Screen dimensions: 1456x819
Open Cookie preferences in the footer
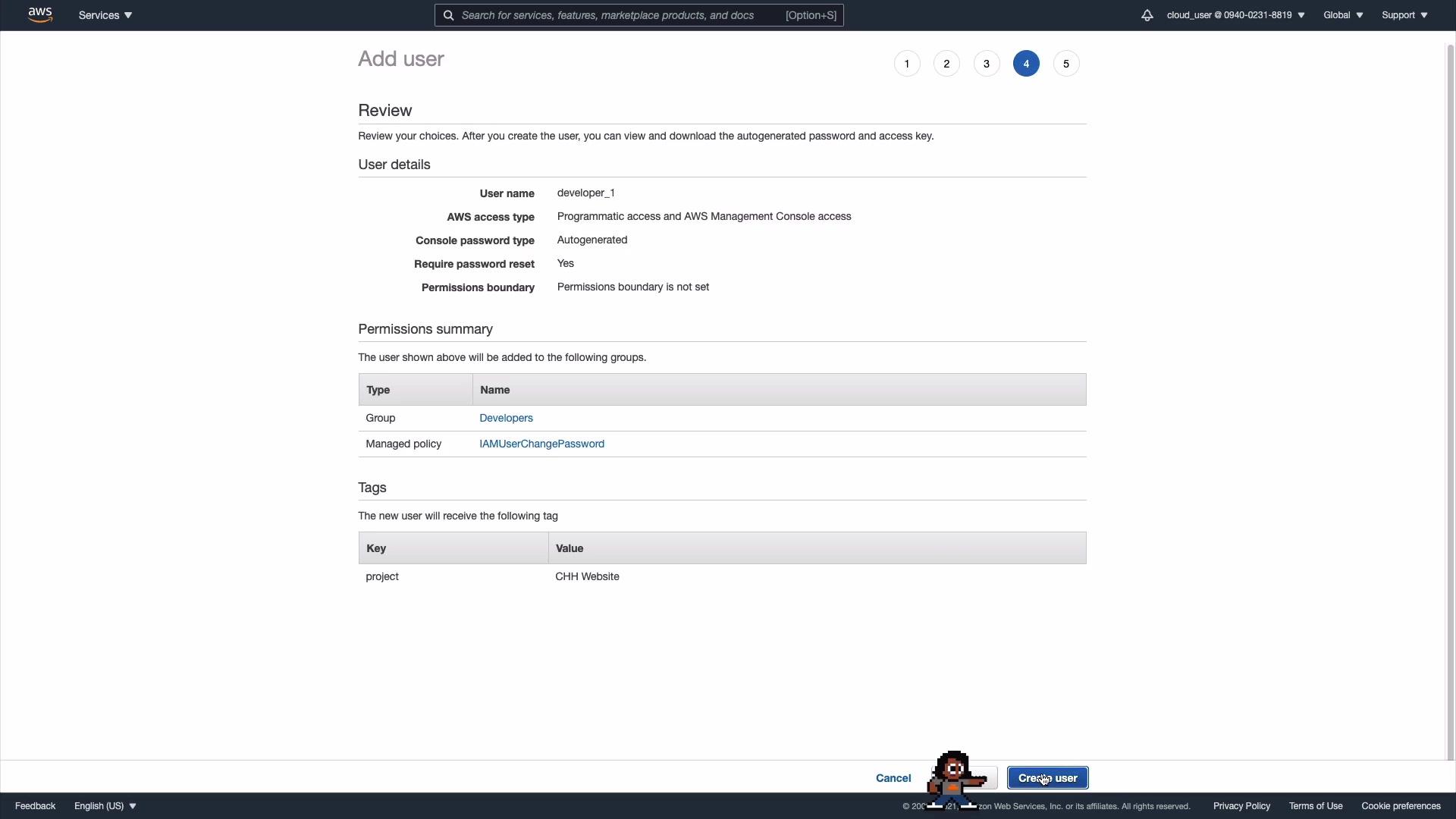1401,806
